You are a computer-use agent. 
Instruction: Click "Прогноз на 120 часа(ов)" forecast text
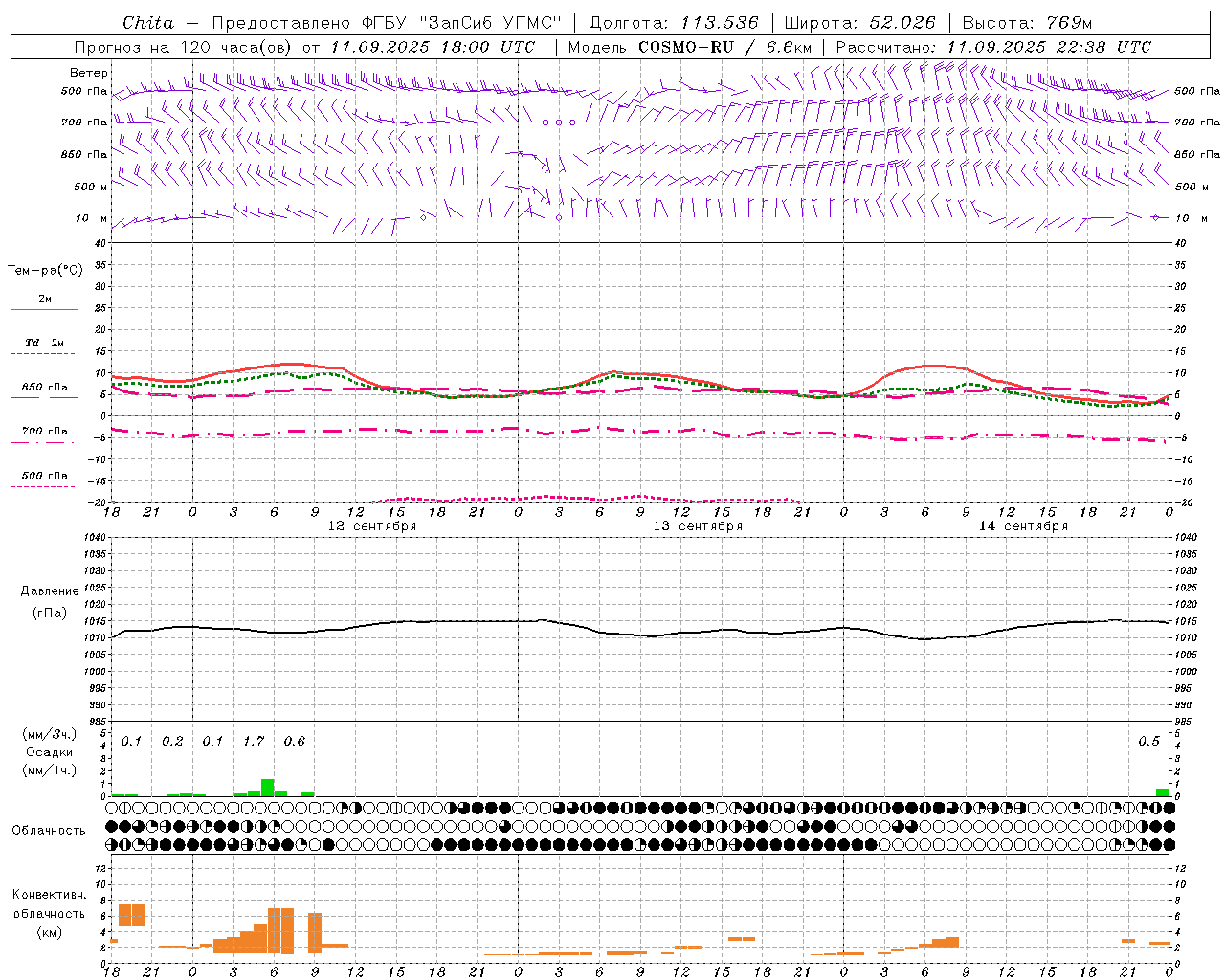tap(184, 47)
